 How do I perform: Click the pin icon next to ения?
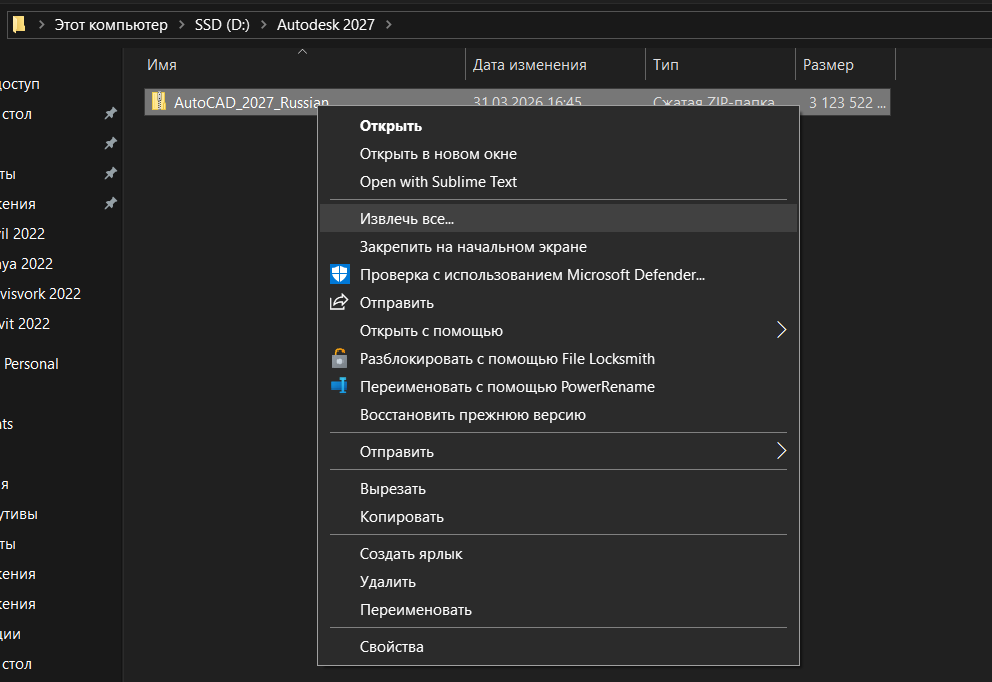[x=111, y=203]
